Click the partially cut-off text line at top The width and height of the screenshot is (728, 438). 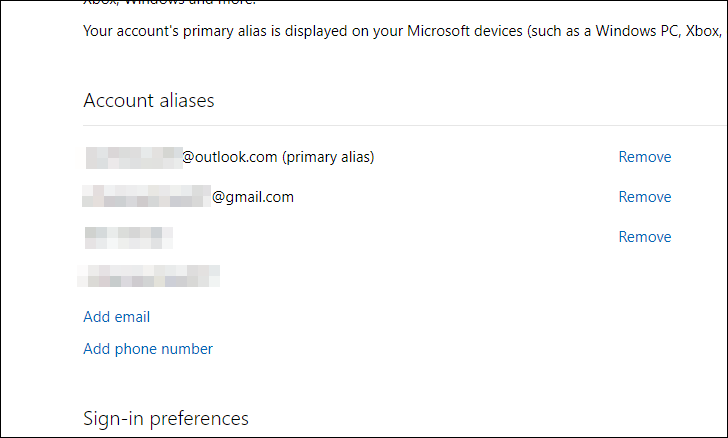tap(169, 3)
